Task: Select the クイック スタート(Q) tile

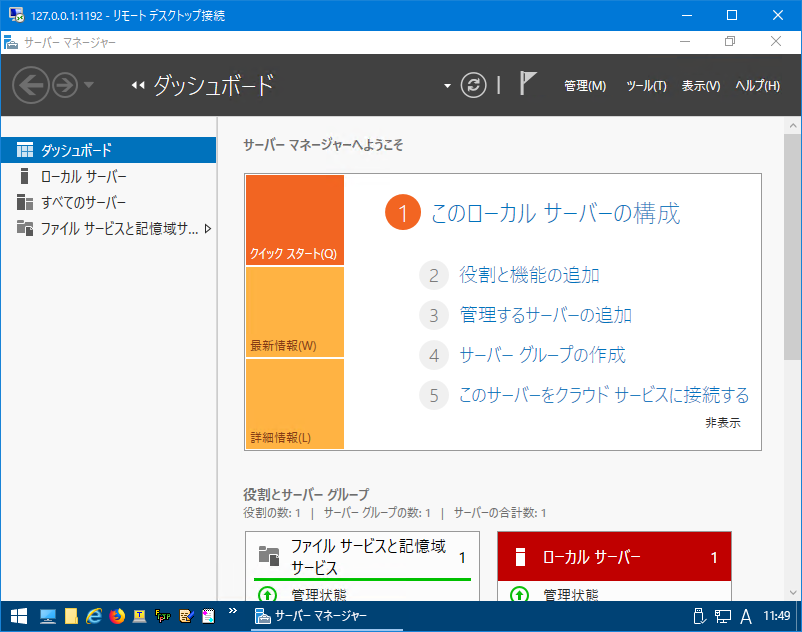Action: (295, 220)
